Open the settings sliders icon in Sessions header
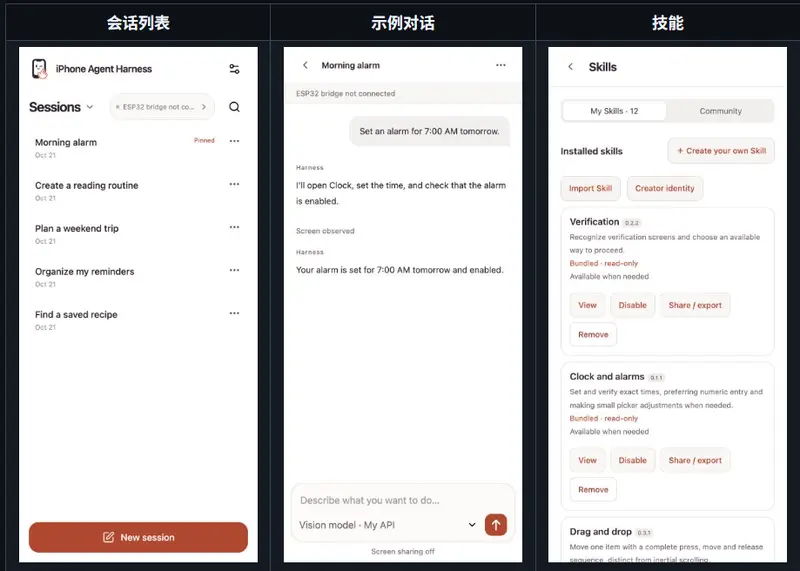Viewport: 800px width, 571px height. (x=234, y=69)
